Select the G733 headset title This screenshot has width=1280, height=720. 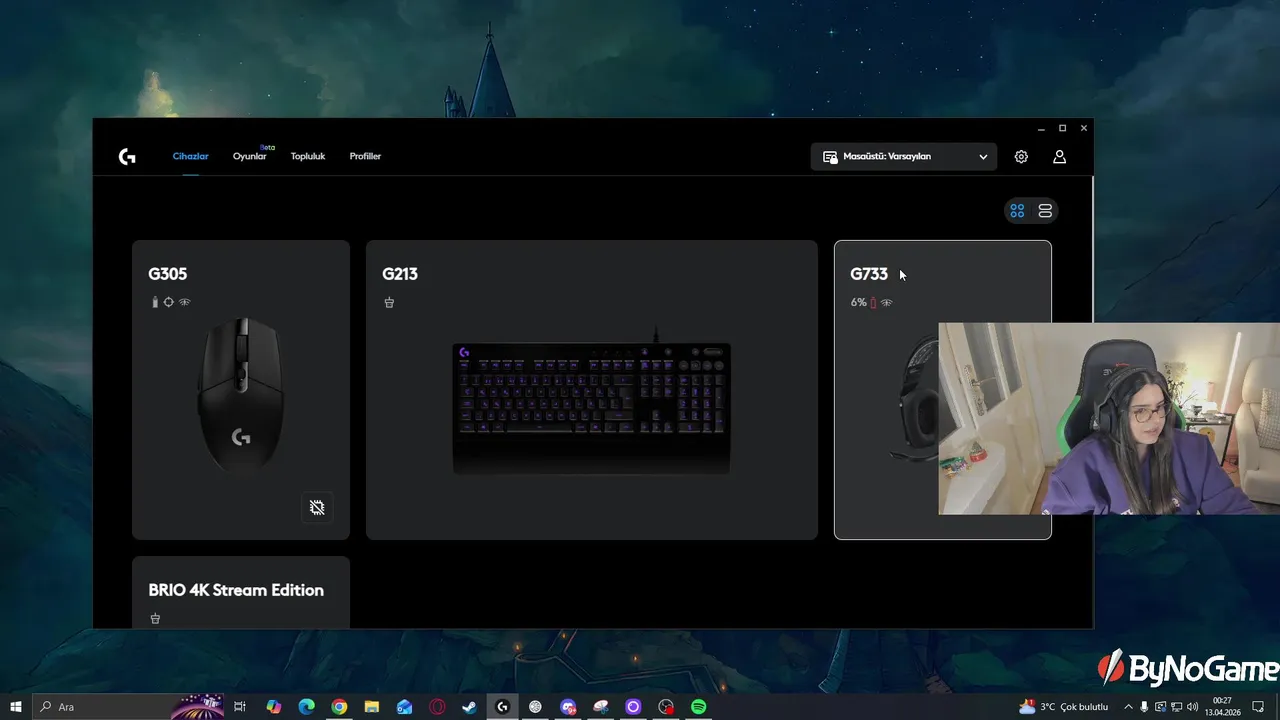pyautogui.click(x=869, y=274)
